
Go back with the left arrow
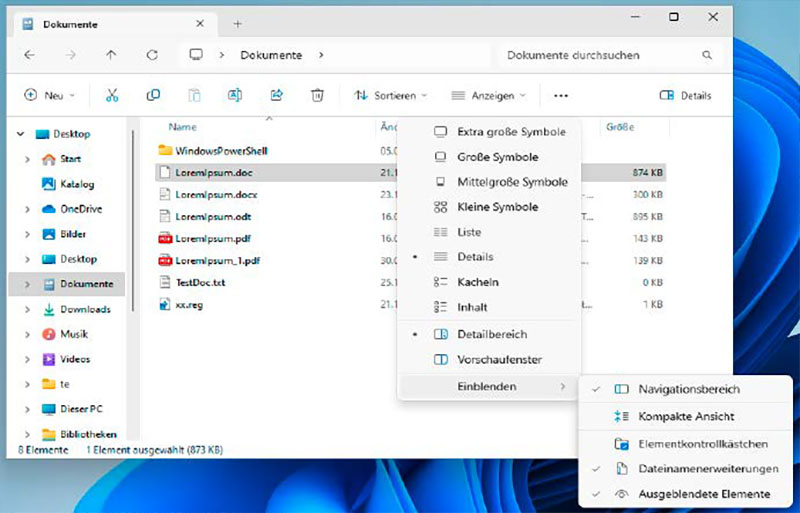[x=30, y=55]
